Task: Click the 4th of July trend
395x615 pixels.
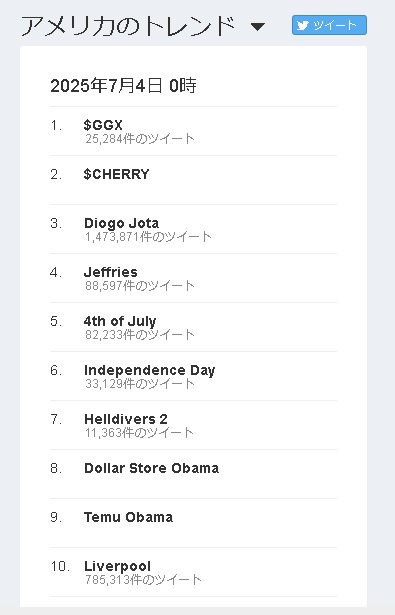Action: pyautogui.click(x=120, y=321)
